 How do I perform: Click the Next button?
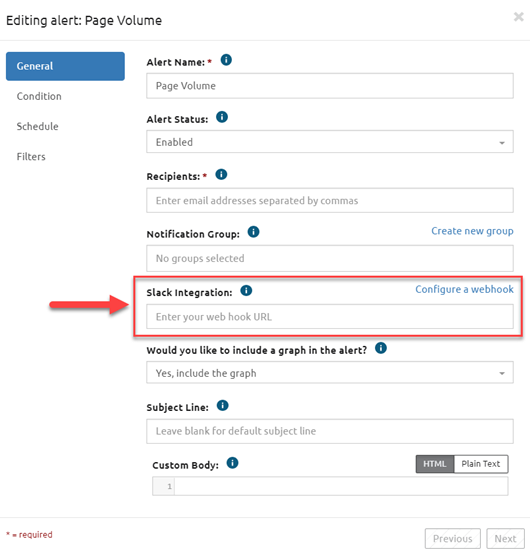coord(505,538)
